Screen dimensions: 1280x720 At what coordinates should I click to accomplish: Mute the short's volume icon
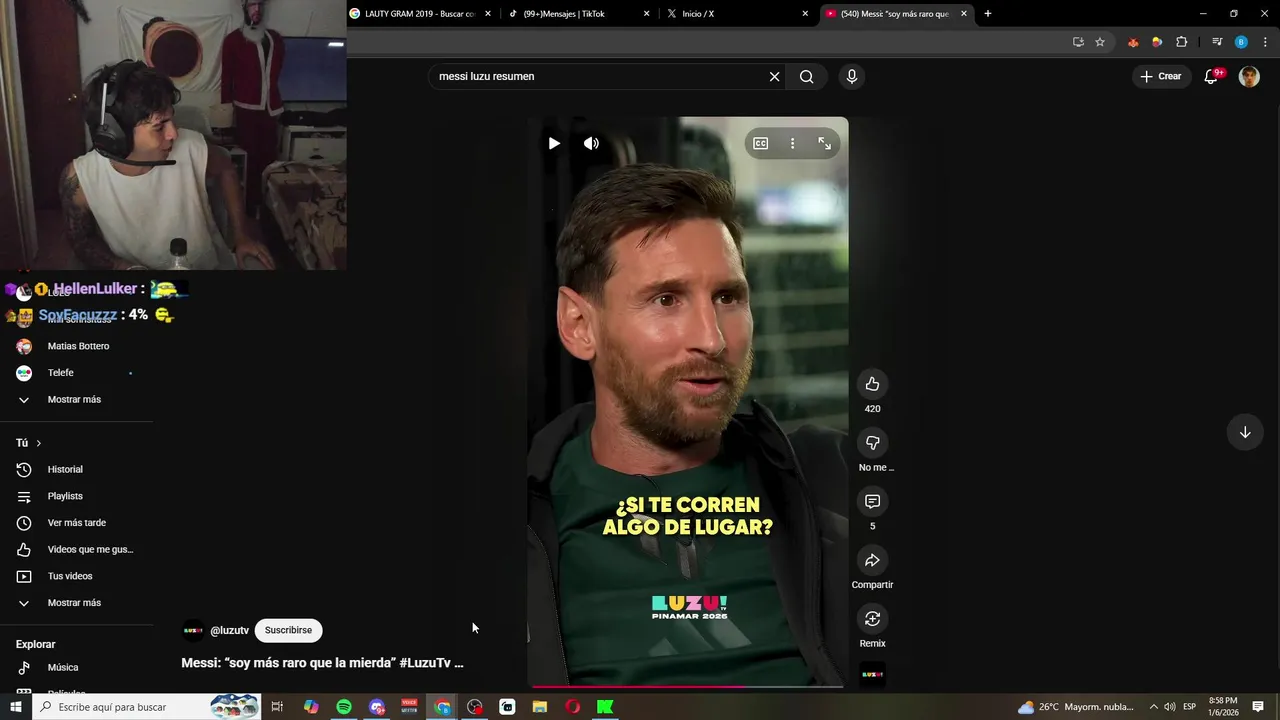coord(591,143)
